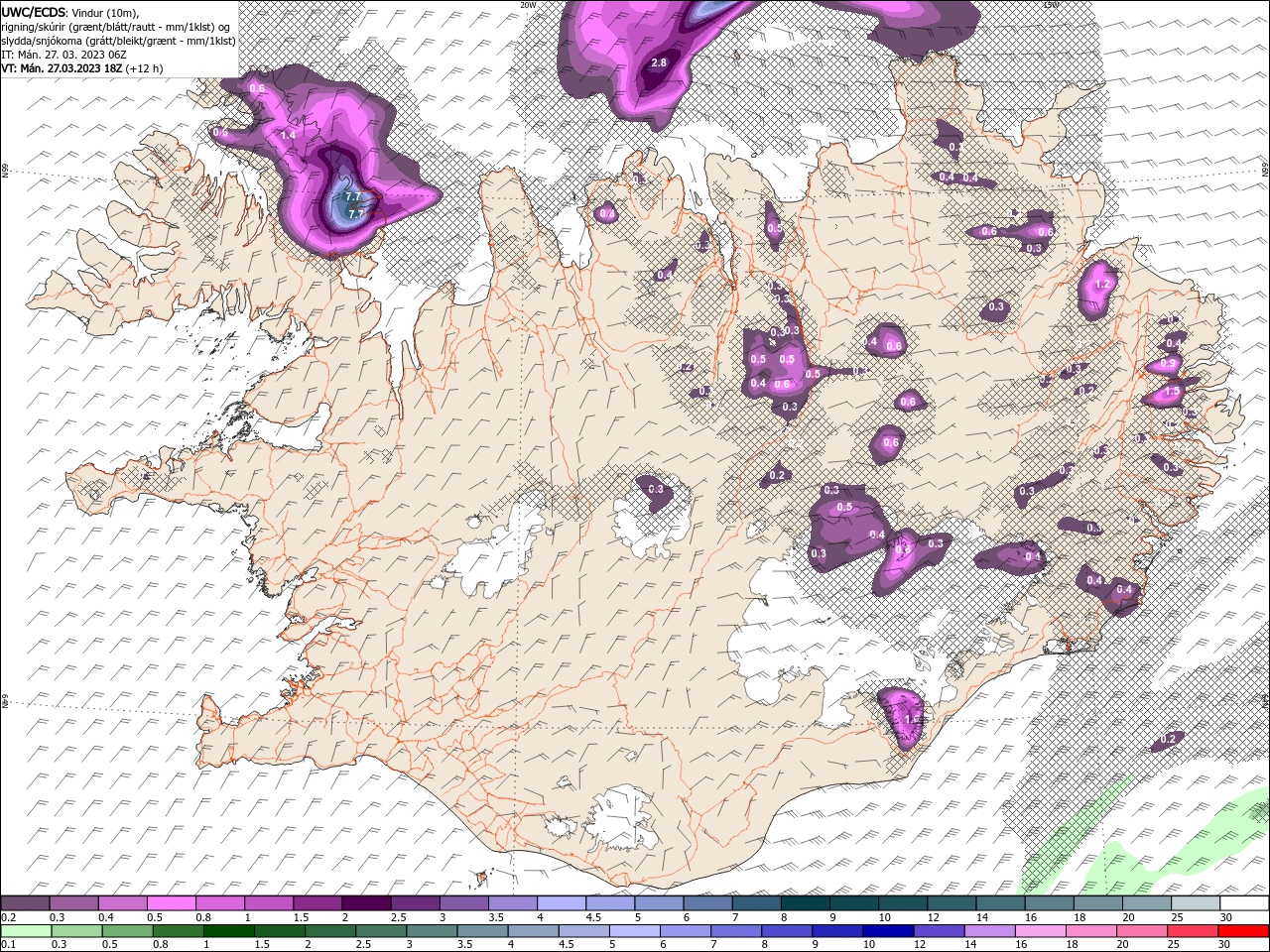Select the darkest green swatch at 1 in lower legend

[228, 931]
